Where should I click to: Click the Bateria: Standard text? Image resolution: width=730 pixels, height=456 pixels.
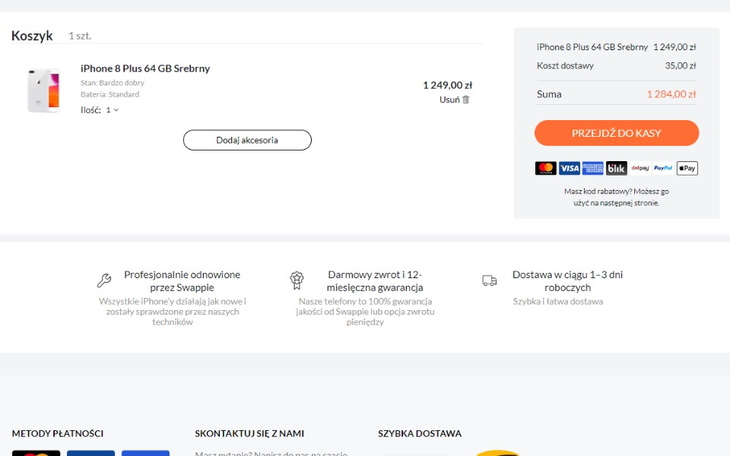pyautogui.click(x=110, y=95)
